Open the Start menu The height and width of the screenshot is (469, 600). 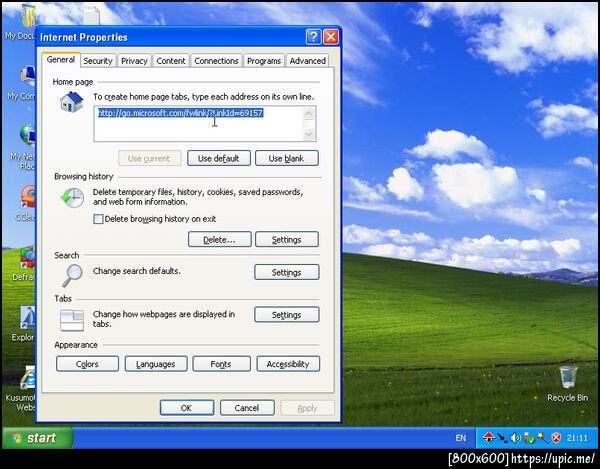38,438
